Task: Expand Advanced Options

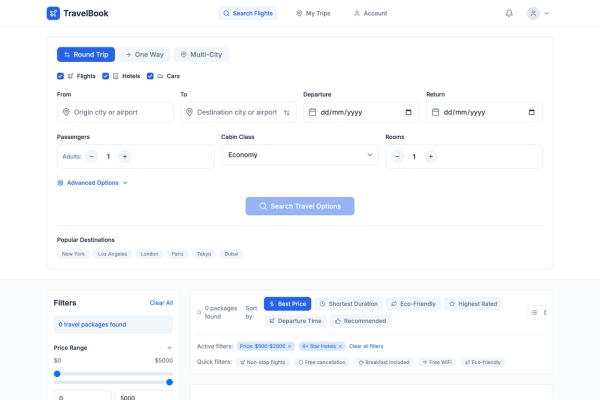Action: 92,183
